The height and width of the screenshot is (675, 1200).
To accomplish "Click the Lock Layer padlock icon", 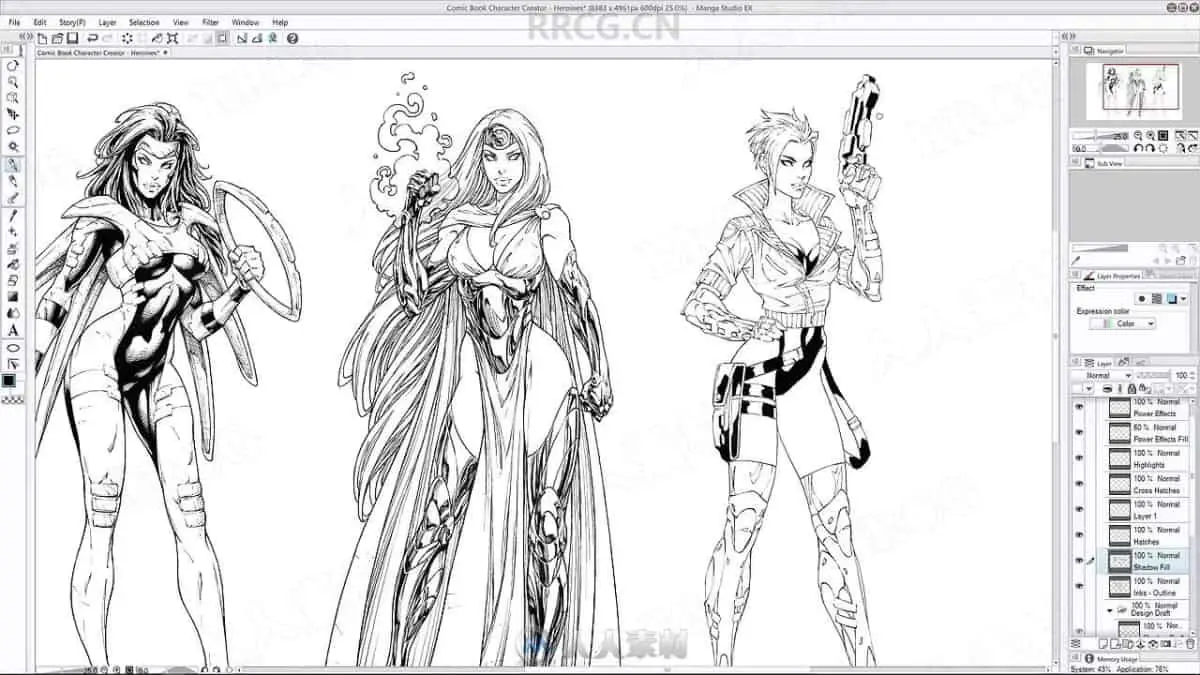I will click(x=1131, y=388).
